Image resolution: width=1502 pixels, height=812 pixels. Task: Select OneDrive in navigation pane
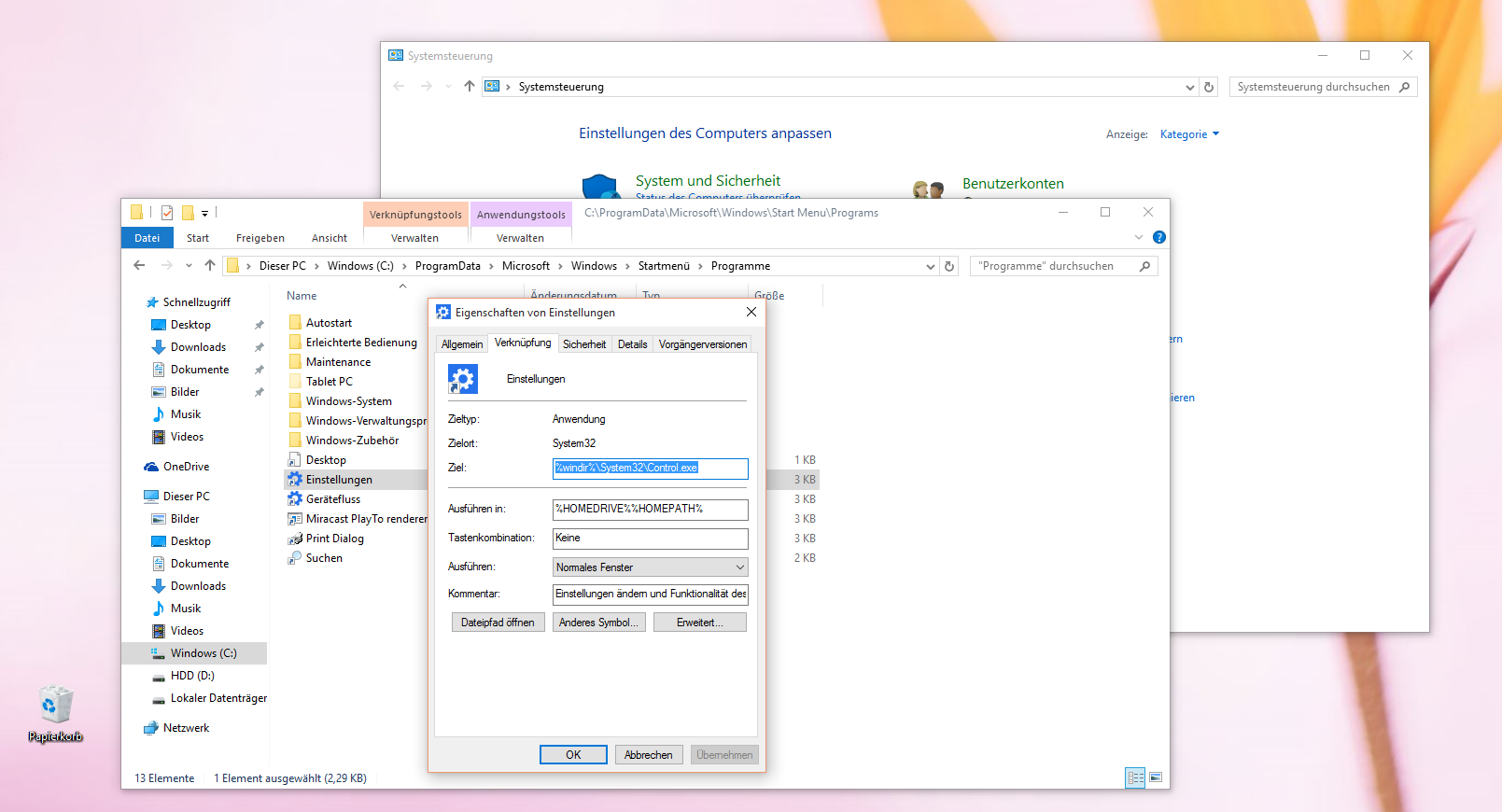click(x=186, y=467)
